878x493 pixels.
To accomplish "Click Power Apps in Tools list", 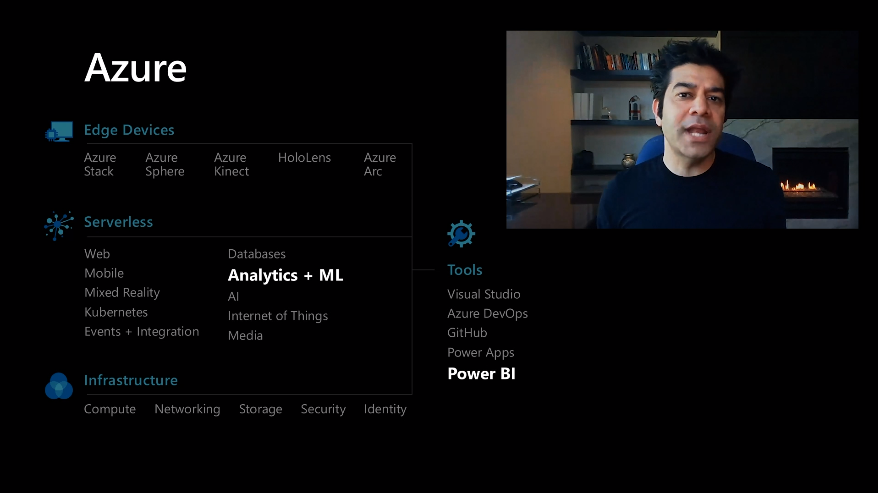I will coord(480,353).
